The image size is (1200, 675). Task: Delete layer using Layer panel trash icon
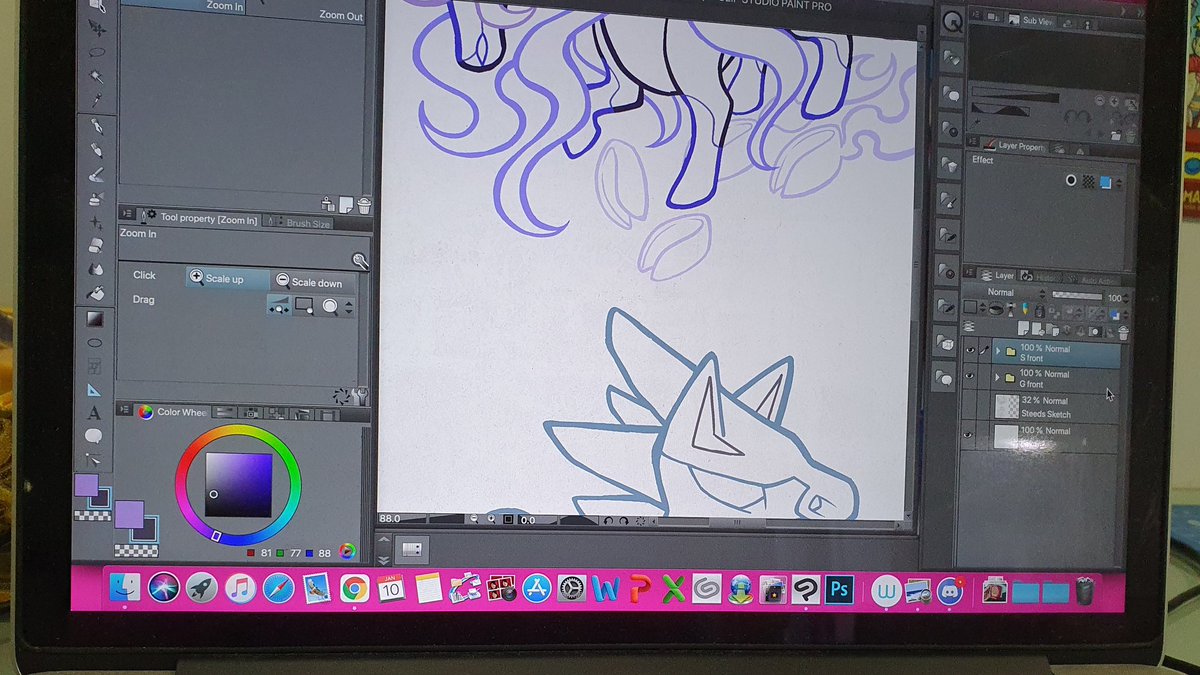pyautogui.click(x=1123, y=333)
